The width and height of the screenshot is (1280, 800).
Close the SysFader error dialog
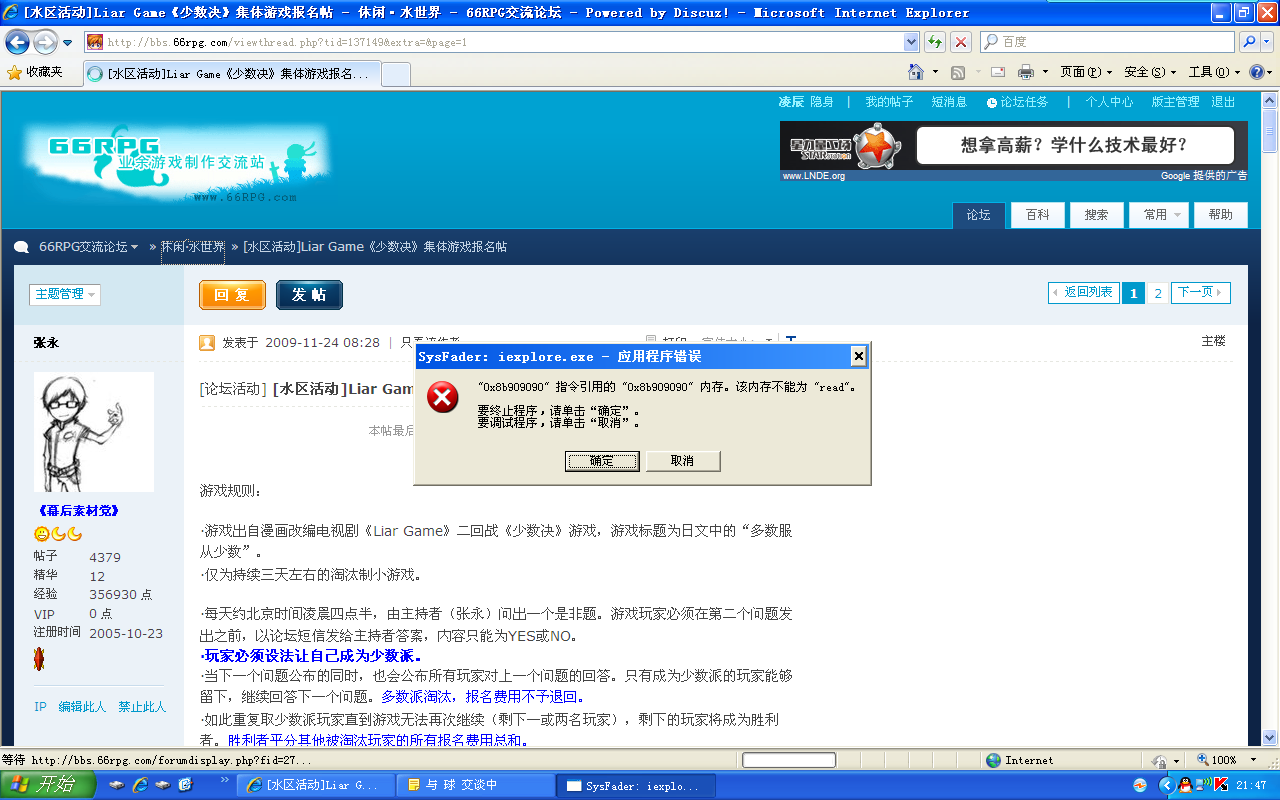click(858, 356)
